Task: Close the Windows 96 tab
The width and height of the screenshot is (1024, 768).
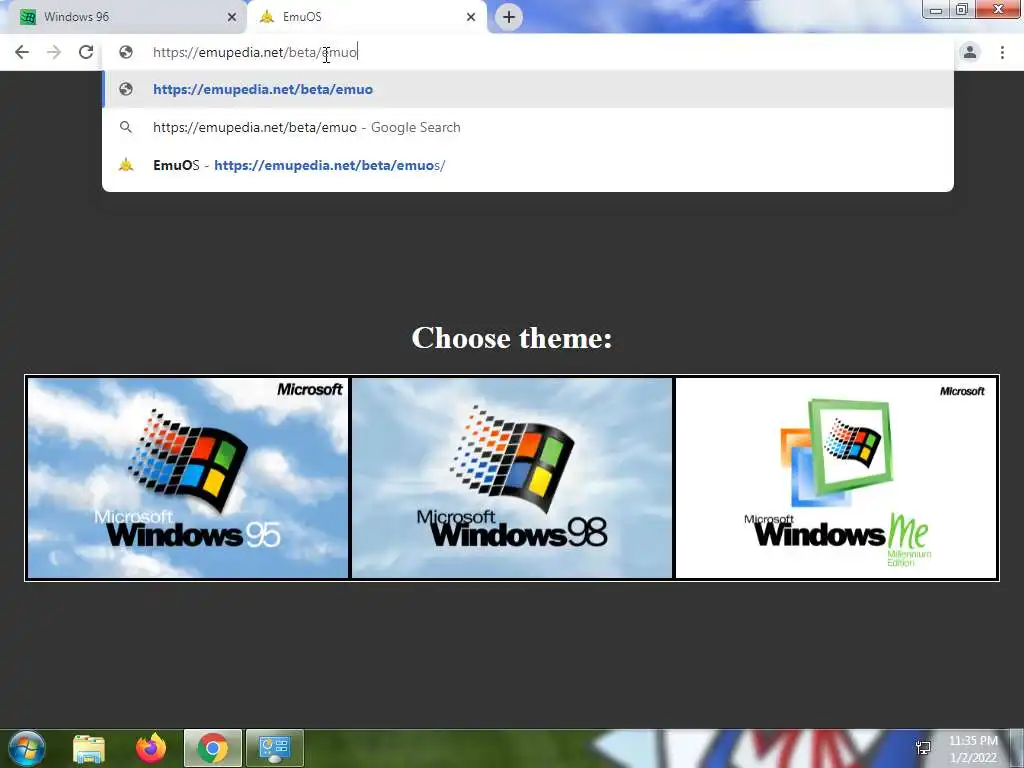Action: (232, 17)
